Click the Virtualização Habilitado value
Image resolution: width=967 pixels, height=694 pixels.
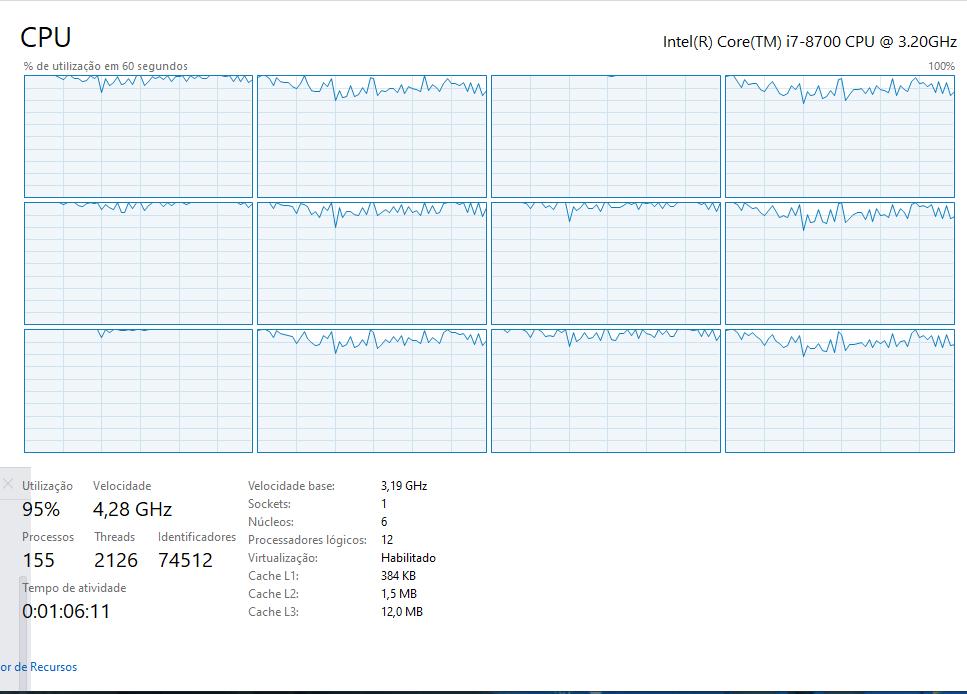(408, 558)
